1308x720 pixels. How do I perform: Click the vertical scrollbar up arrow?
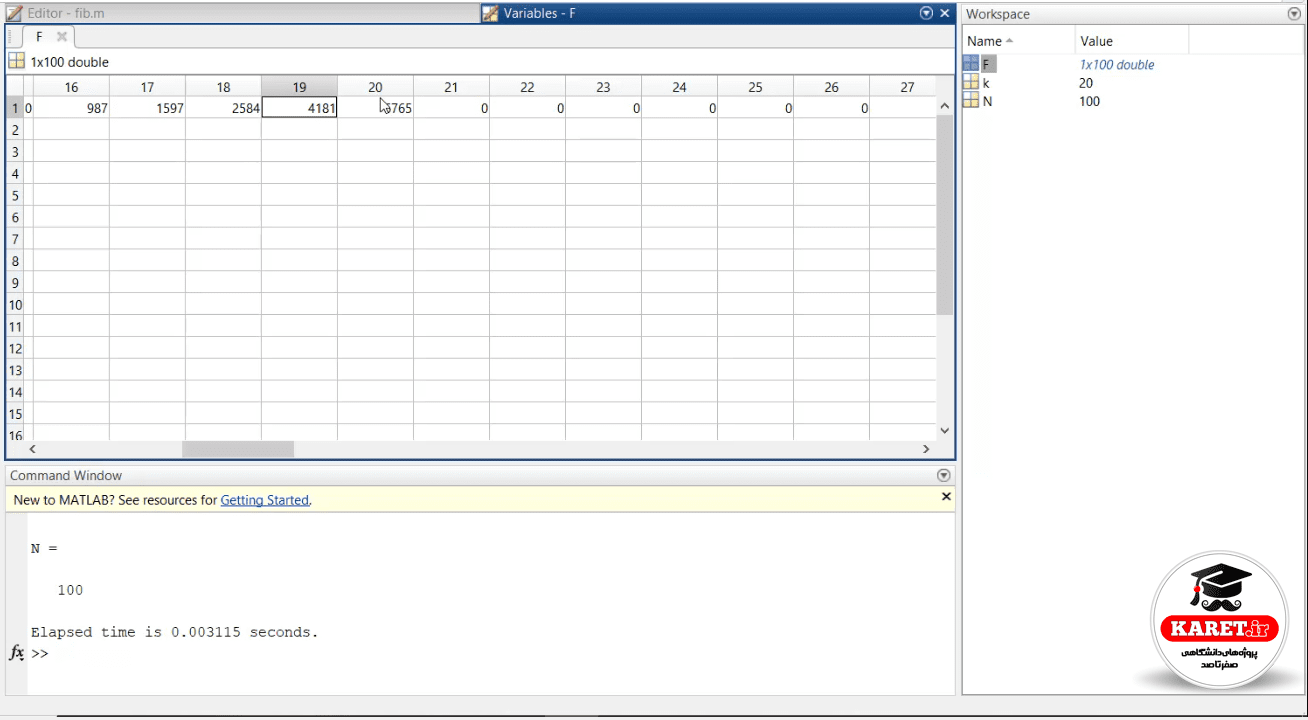945,106
